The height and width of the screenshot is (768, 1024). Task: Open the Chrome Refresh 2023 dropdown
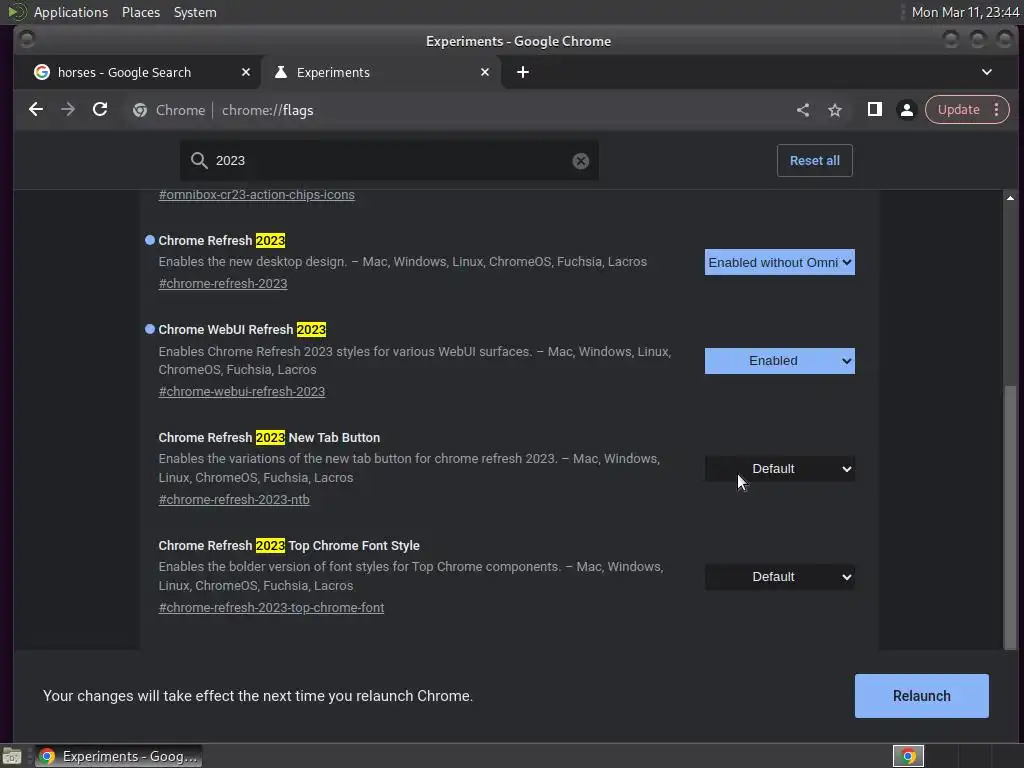[779, 262]
